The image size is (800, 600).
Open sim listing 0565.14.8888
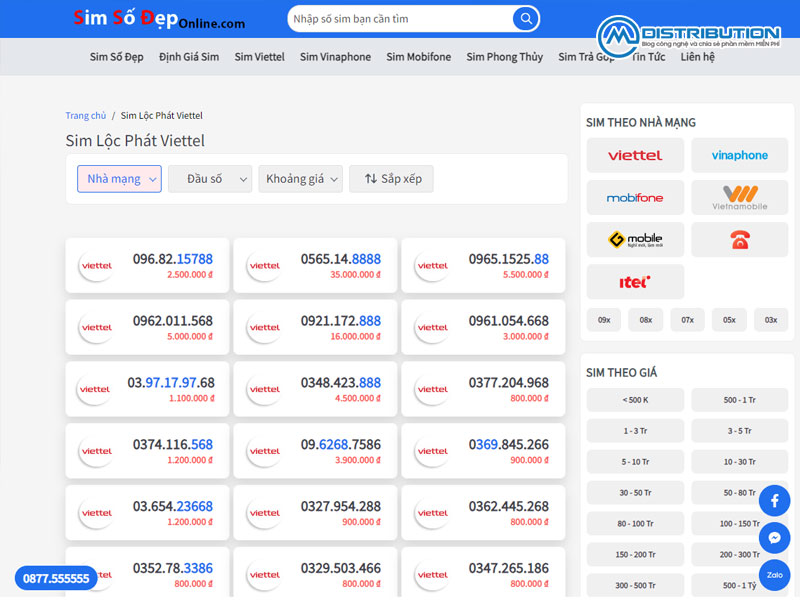click(x=315, y=265)
